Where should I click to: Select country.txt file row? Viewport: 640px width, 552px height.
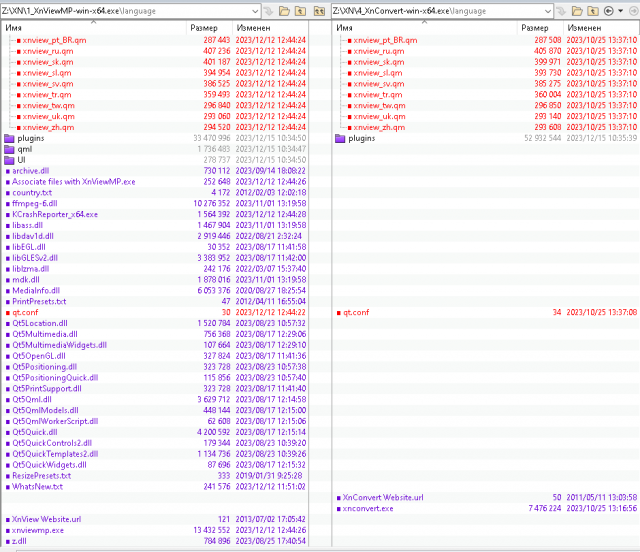(x=155, y=192)
